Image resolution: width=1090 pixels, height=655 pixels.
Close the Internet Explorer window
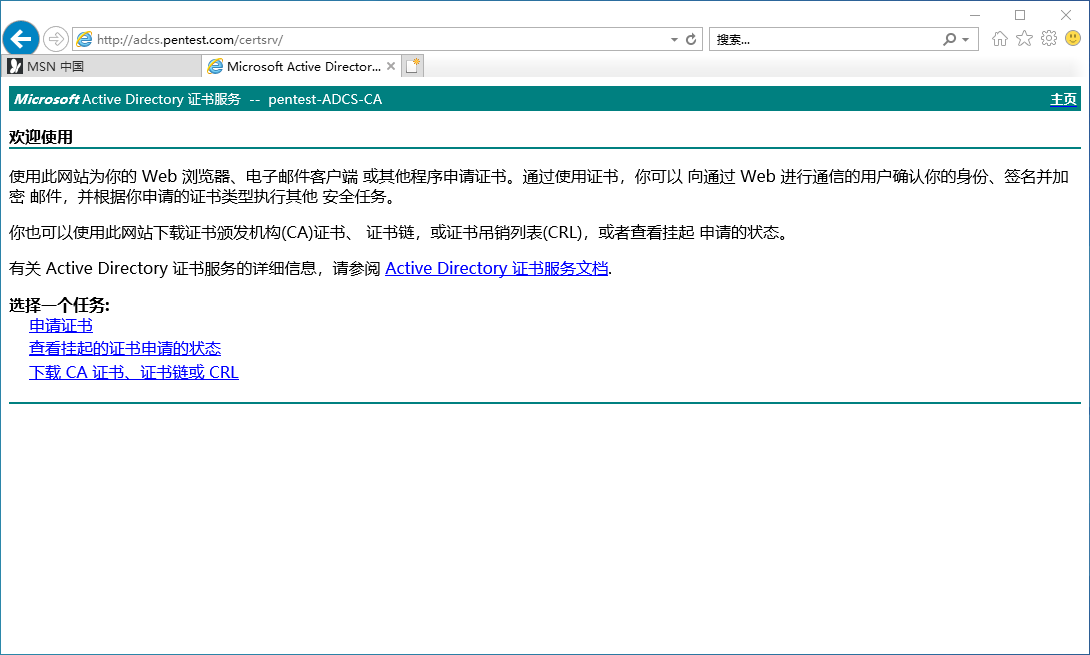coord(1066,15)
